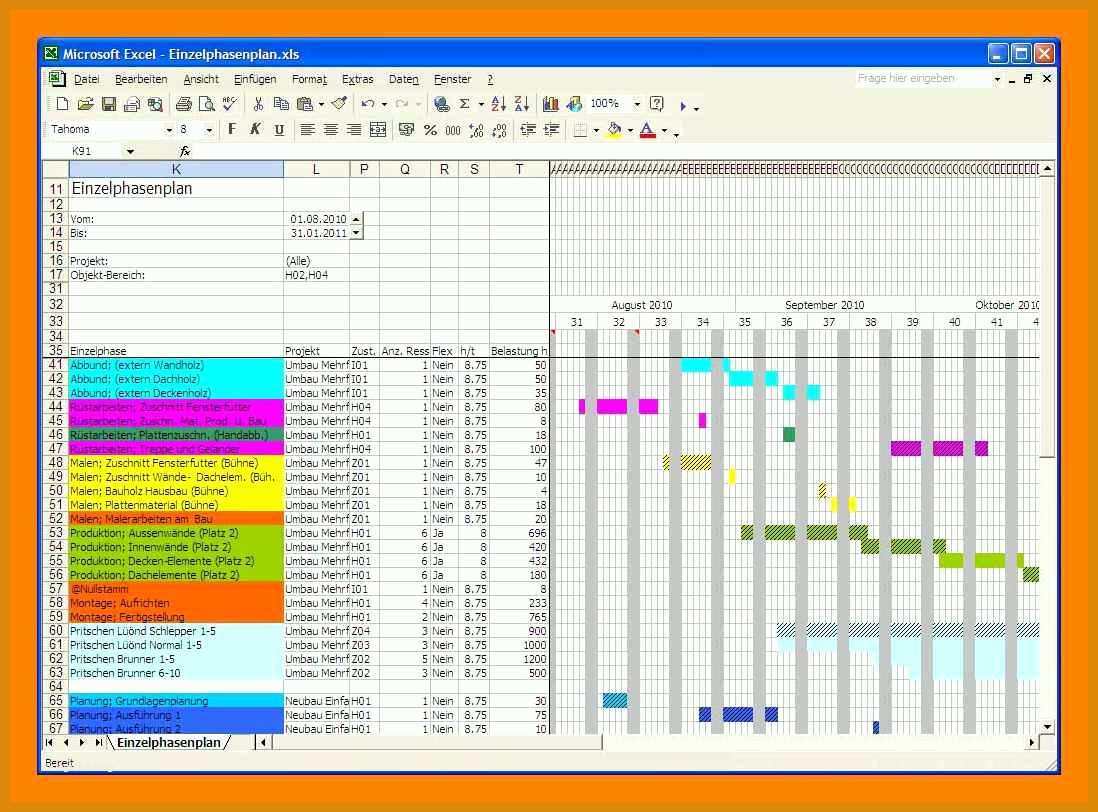This screenshot has height=812, width=1098.
Task: Insert AutoSum with the sigma icon
Action: (x=464, y=104)
